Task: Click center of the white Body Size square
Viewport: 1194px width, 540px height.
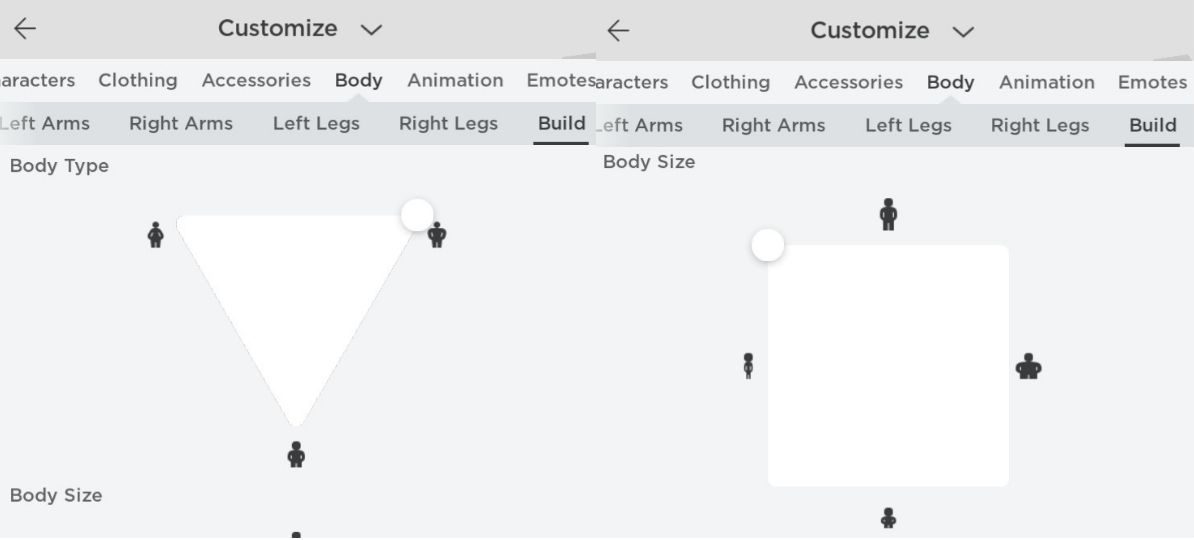Action: pyautogui.click(x=888, y=366)
